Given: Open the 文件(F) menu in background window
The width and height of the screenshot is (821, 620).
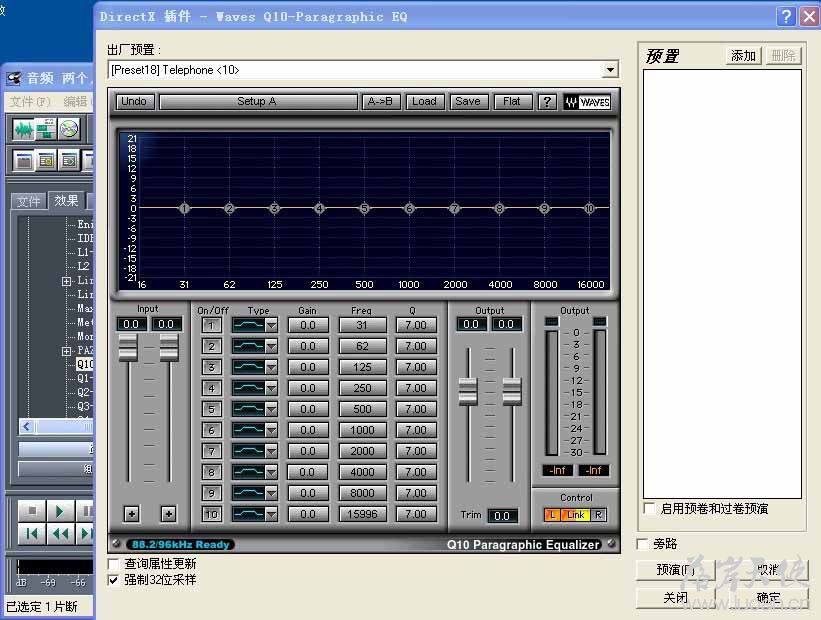Looking at the screenshot, I should (30, 102).
